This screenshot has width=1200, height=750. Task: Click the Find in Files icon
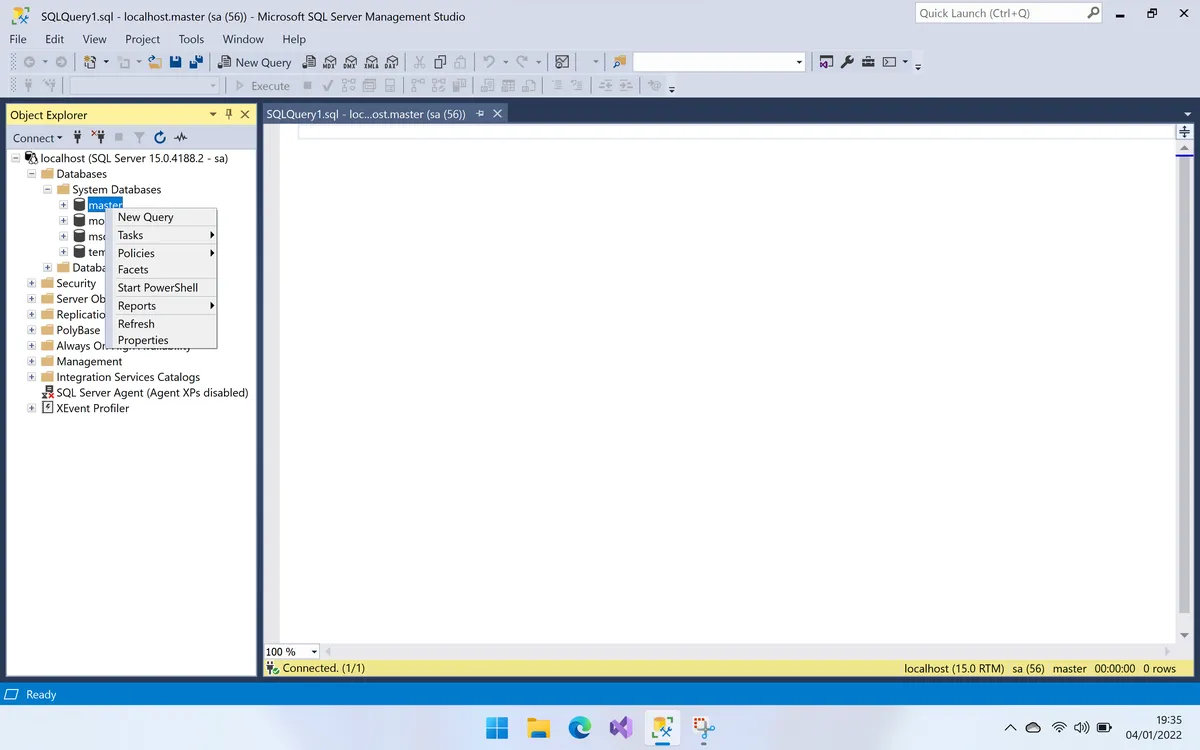tap(619, 62)
